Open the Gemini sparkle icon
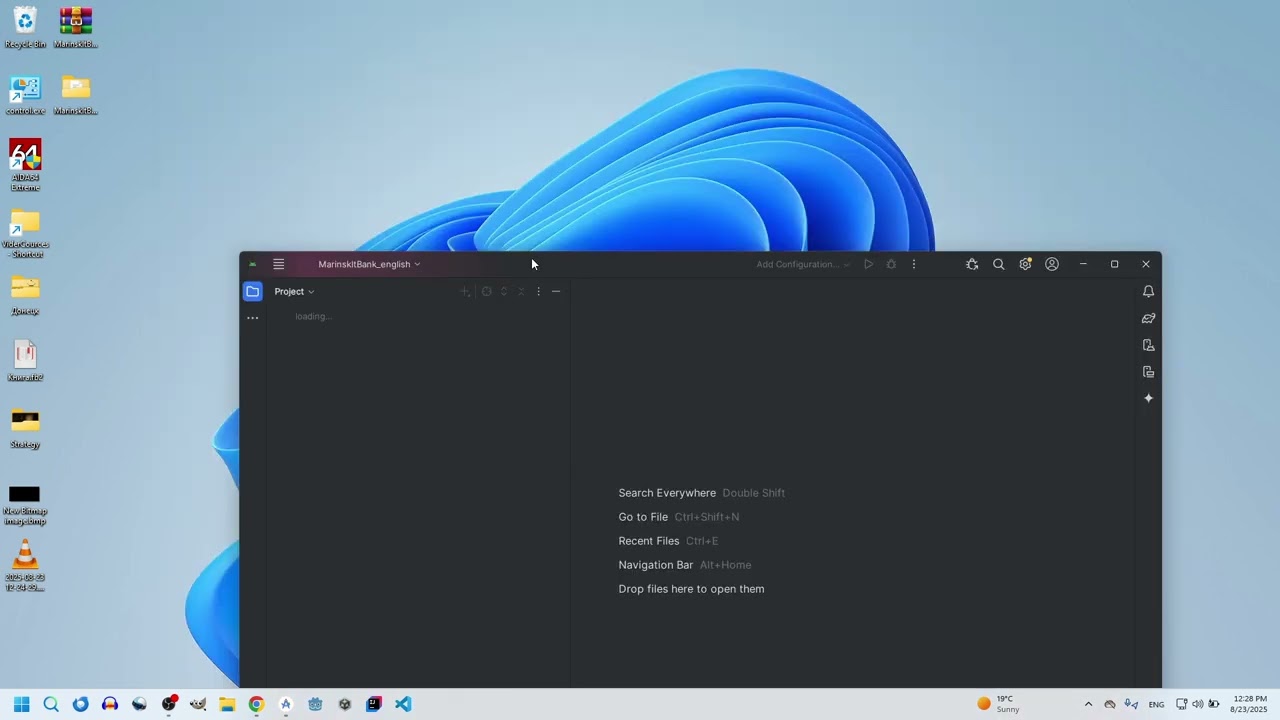This screenshot has width=1280, height=720. 1148,398
